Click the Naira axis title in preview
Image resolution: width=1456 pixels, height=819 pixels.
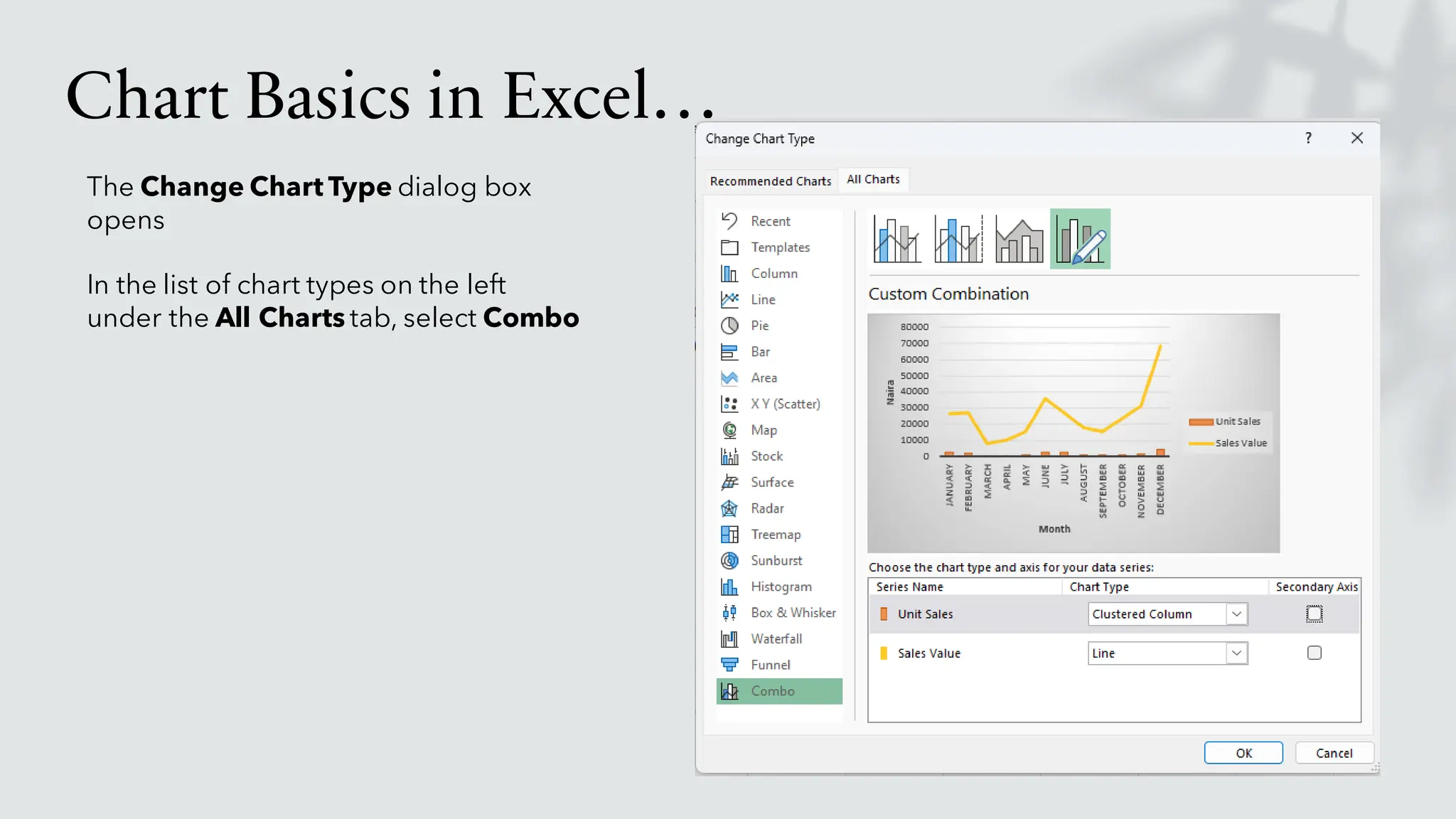[x=889, y=392]
